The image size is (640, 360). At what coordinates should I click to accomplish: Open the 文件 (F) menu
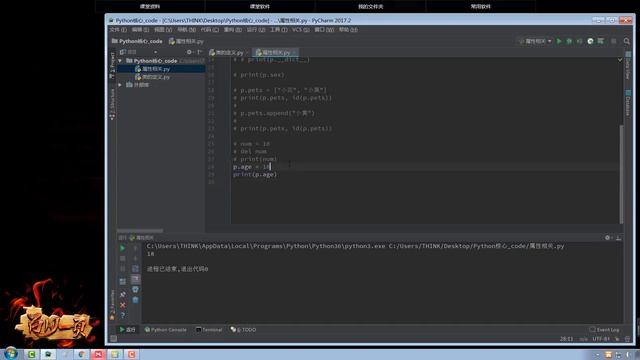(x=118, y=30)
